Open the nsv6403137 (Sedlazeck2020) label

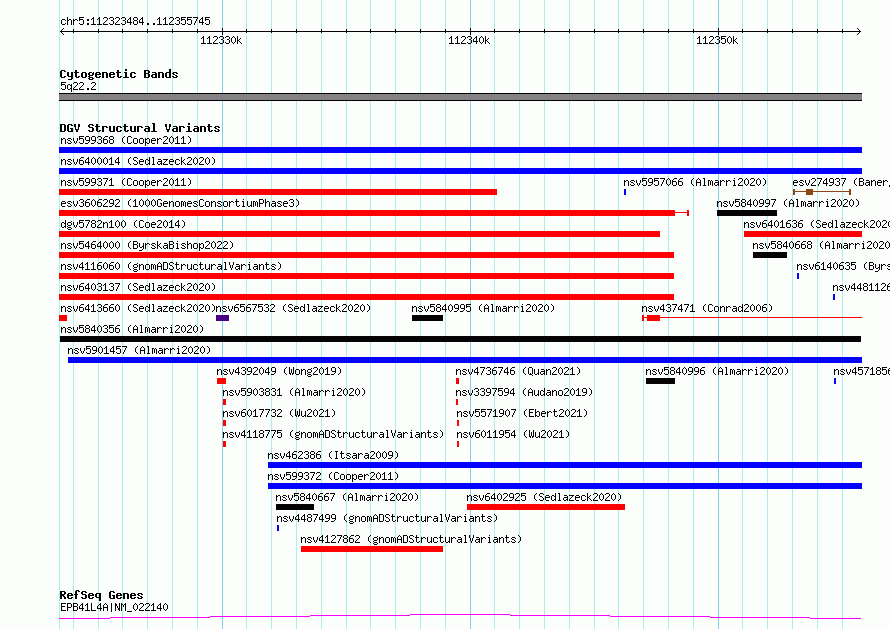click(x=138, y=287)
